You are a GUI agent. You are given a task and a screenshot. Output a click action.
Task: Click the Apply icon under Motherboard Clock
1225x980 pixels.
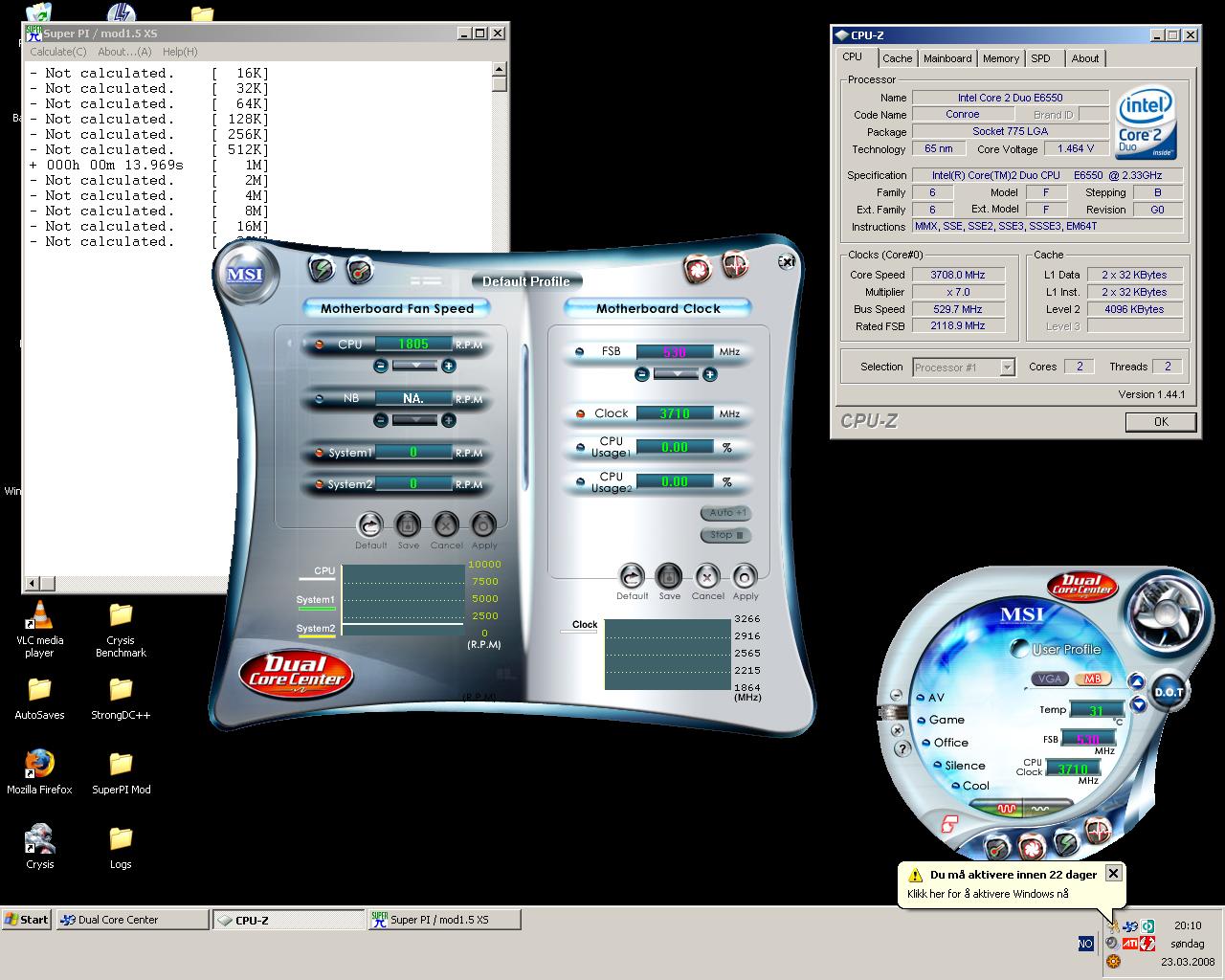746,576
